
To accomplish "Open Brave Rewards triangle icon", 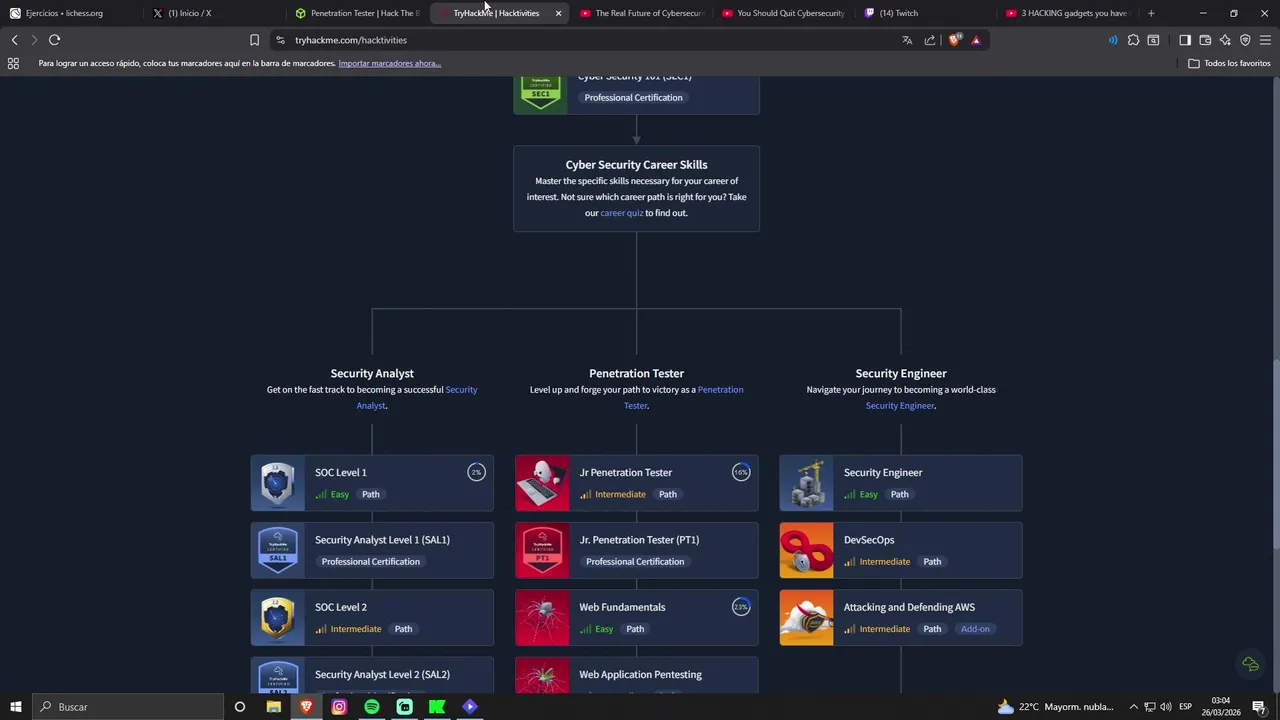I will 976,40.
